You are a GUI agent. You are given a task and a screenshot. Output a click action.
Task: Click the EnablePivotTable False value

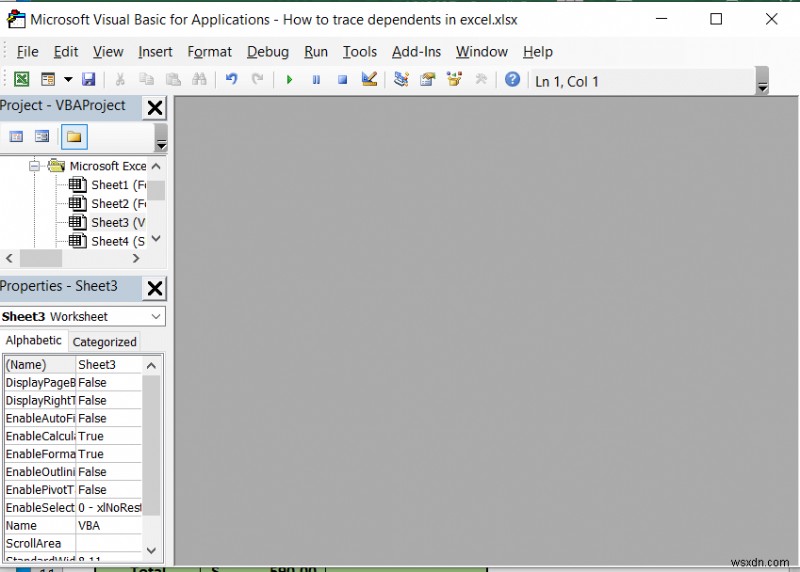[109, 490]
